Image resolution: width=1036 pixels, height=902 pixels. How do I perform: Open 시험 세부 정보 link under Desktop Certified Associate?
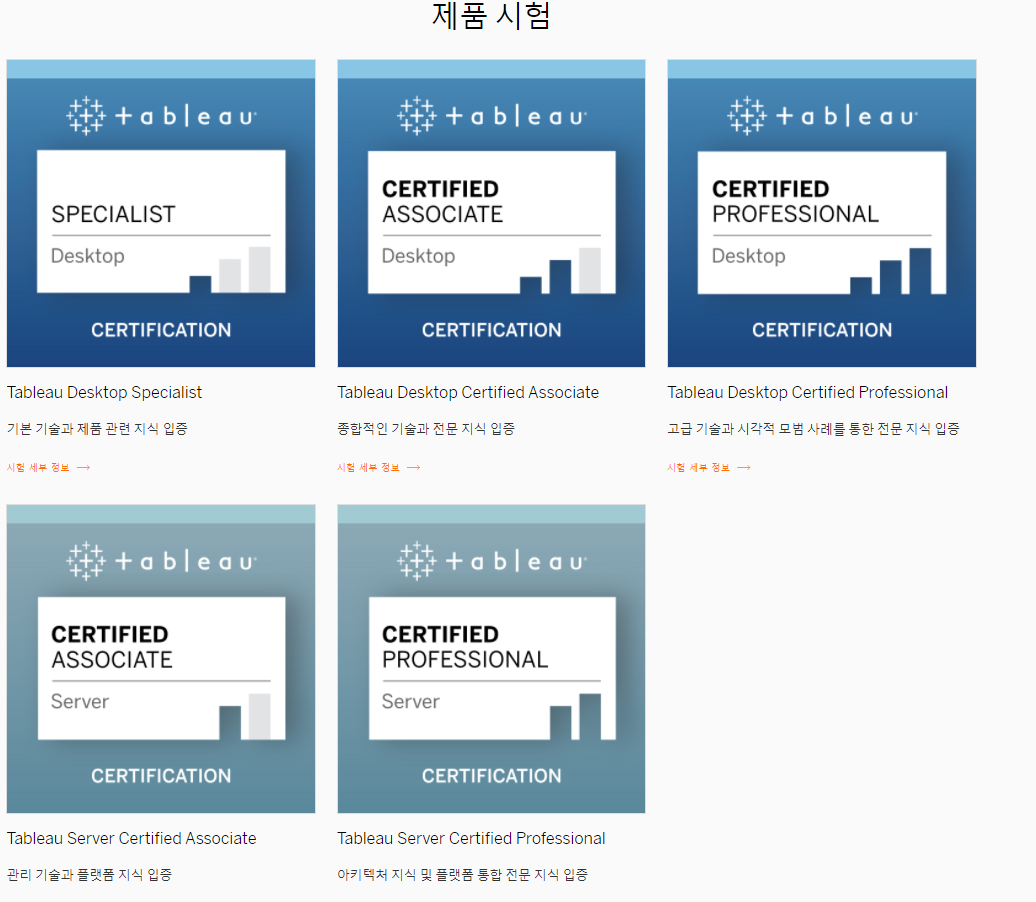379,467
